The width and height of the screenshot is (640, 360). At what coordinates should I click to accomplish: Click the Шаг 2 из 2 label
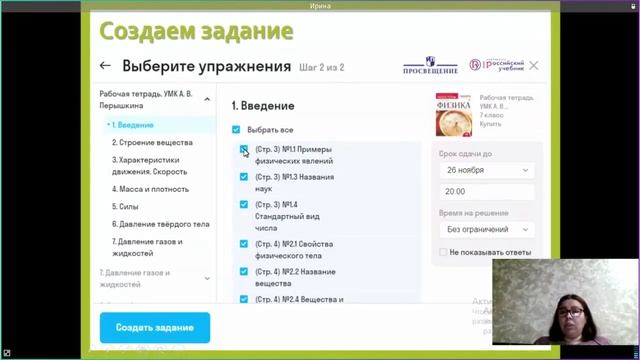pos(322,67)
